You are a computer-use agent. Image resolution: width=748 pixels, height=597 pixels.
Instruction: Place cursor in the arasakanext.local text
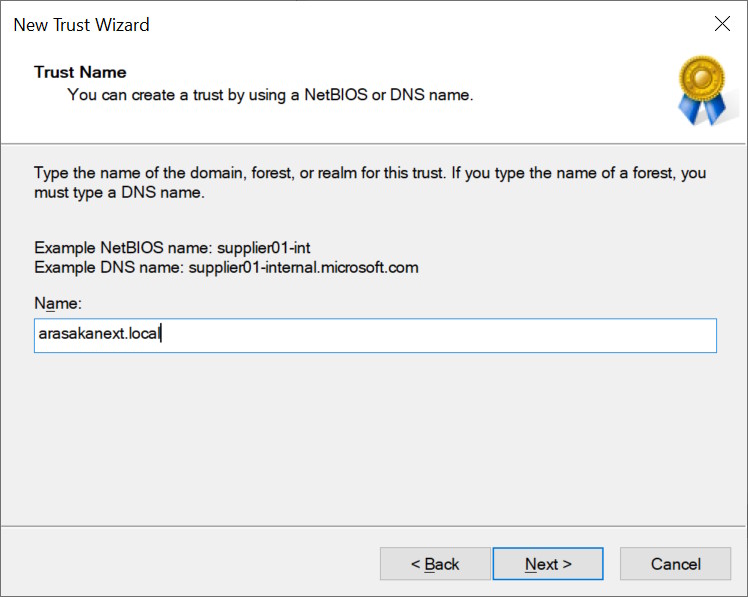[x=98, y=336]
